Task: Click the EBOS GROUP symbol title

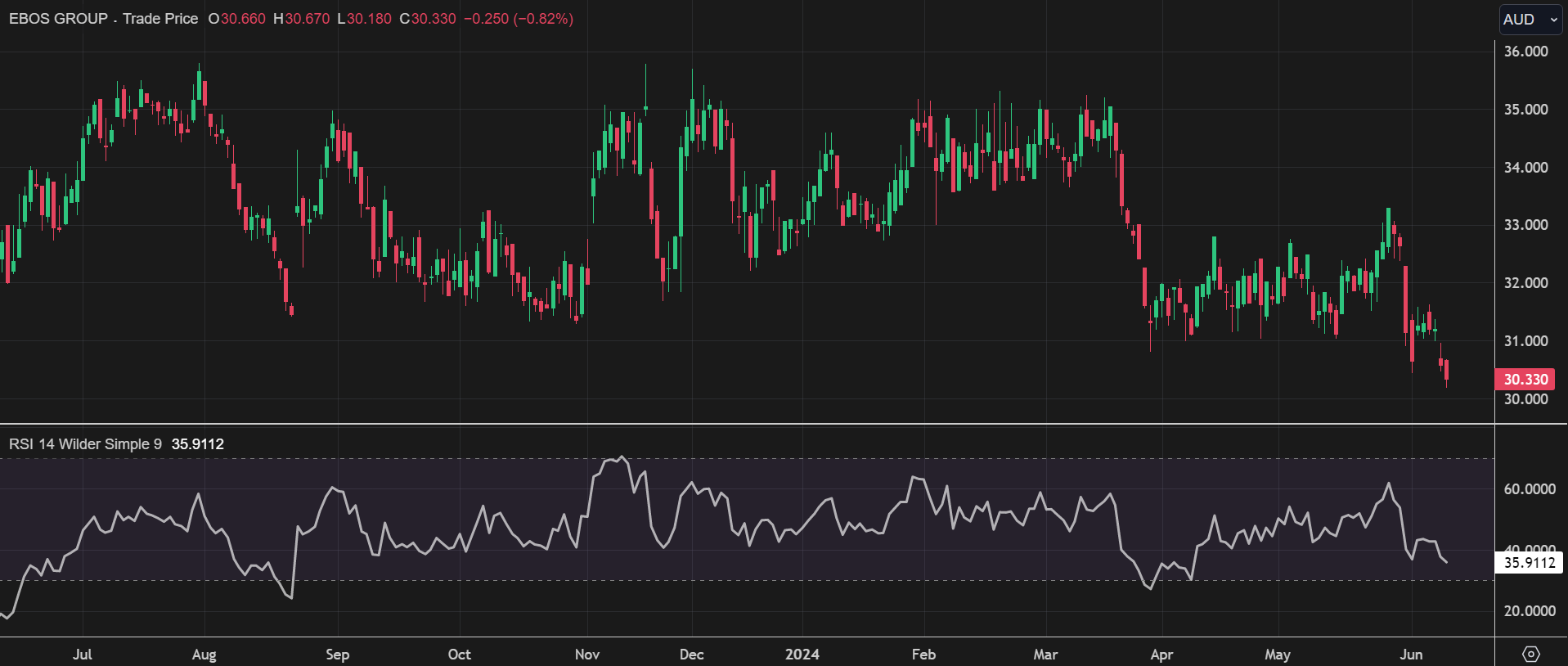Action: pyautogui.click(x=58, y=19)
